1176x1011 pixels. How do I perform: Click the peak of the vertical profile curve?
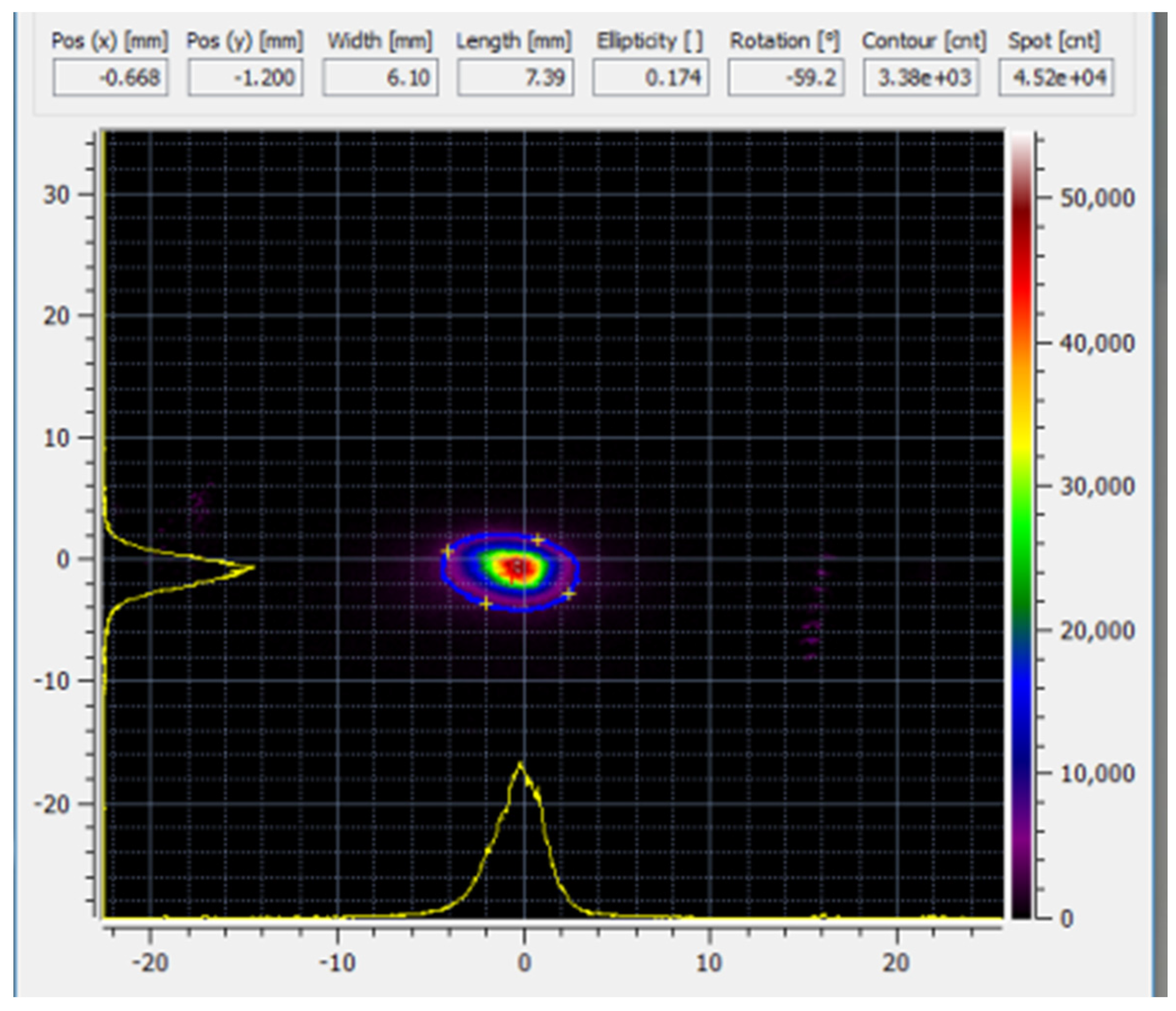coord(253,567)
